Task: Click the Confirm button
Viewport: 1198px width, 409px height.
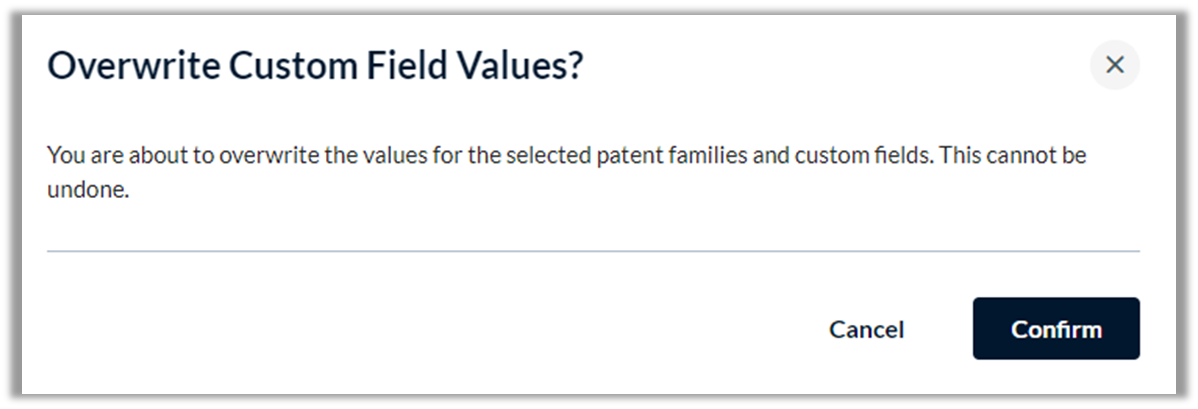Action: 1056,329
